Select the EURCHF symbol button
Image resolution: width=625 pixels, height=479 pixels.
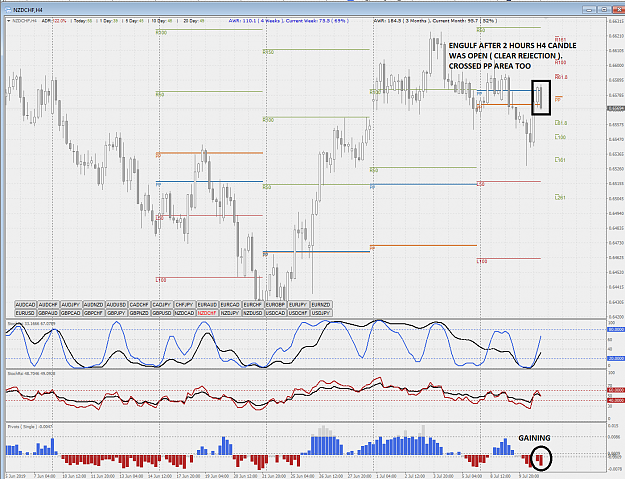253,304
